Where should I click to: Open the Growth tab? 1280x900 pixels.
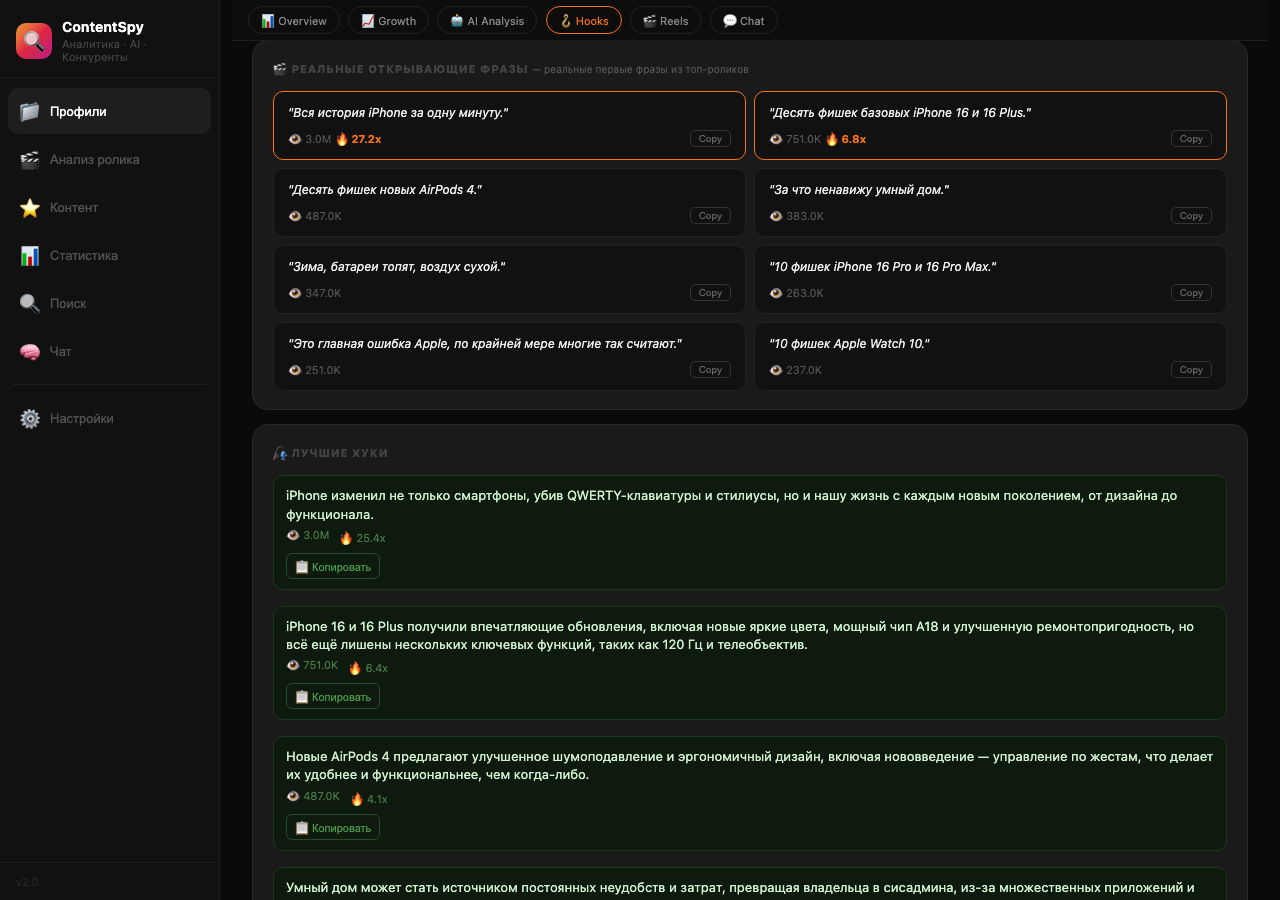(x=388, y=20)
